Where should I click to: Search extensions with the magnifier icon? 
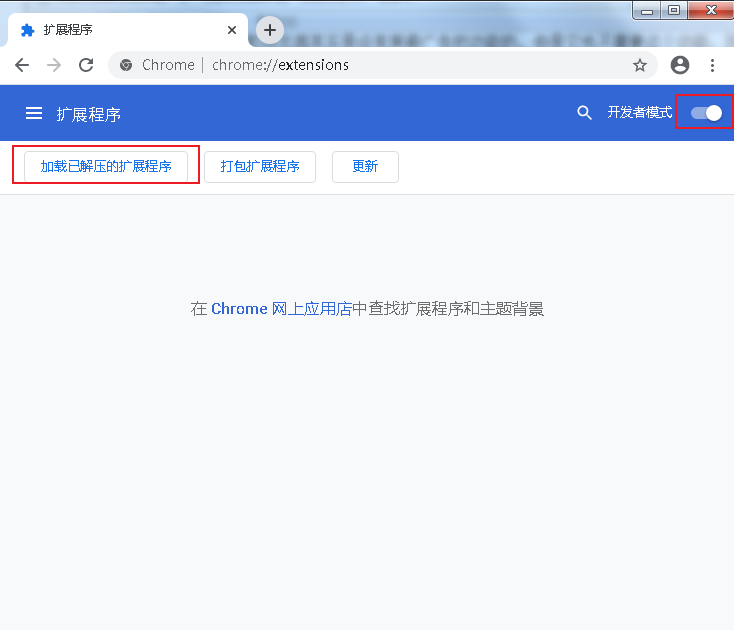point(584,113)
